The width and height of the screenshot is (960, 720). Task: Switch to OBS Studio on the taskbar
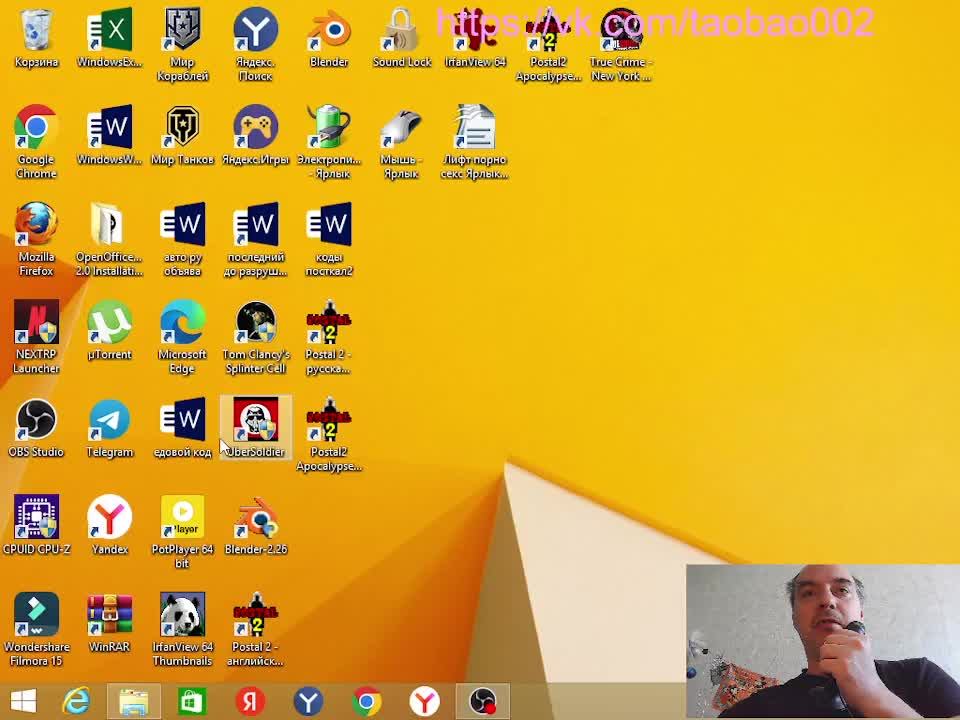point(482,701)
